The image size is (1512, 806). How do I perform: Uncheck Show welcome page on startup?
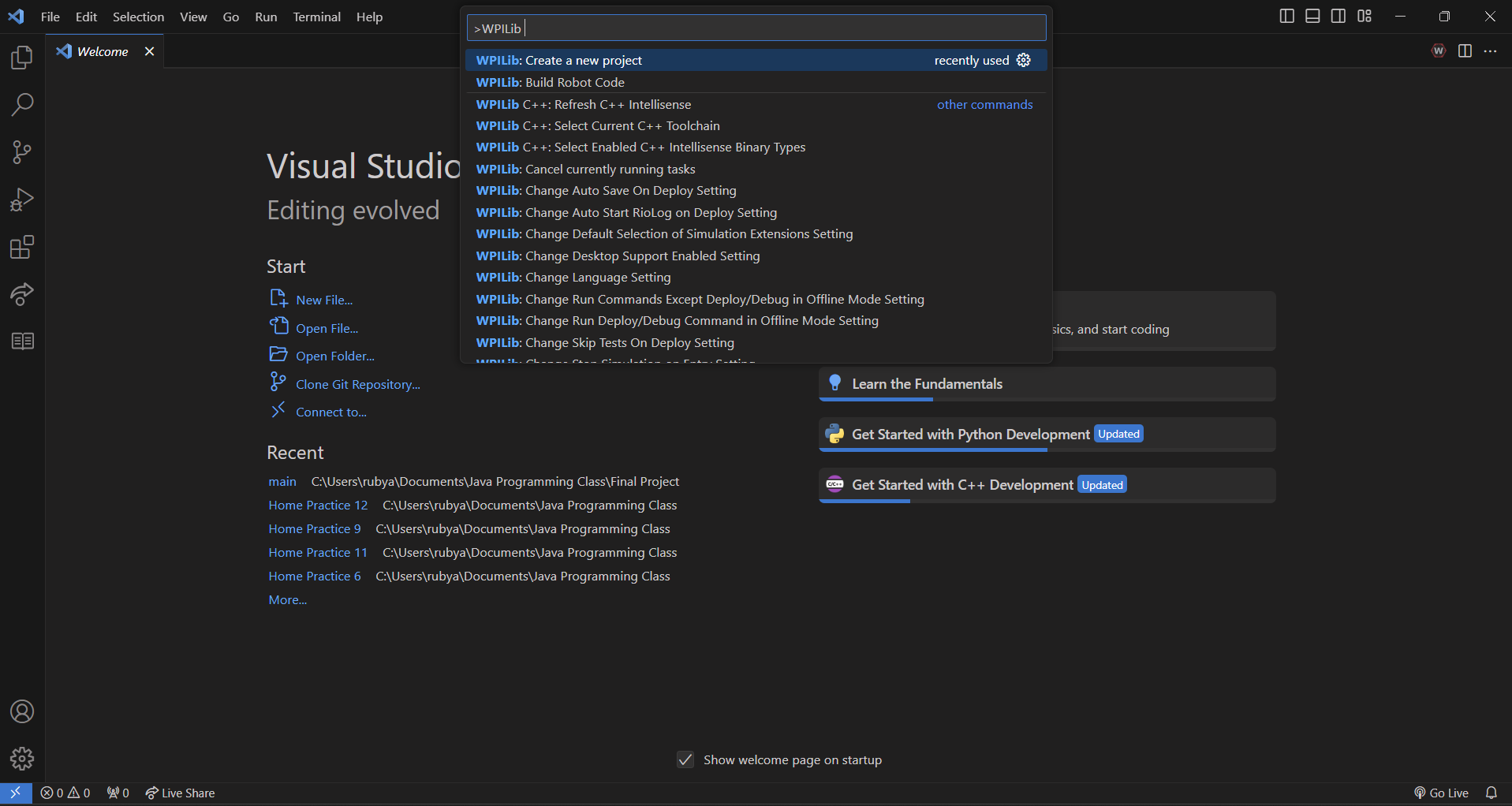(685, 759)
